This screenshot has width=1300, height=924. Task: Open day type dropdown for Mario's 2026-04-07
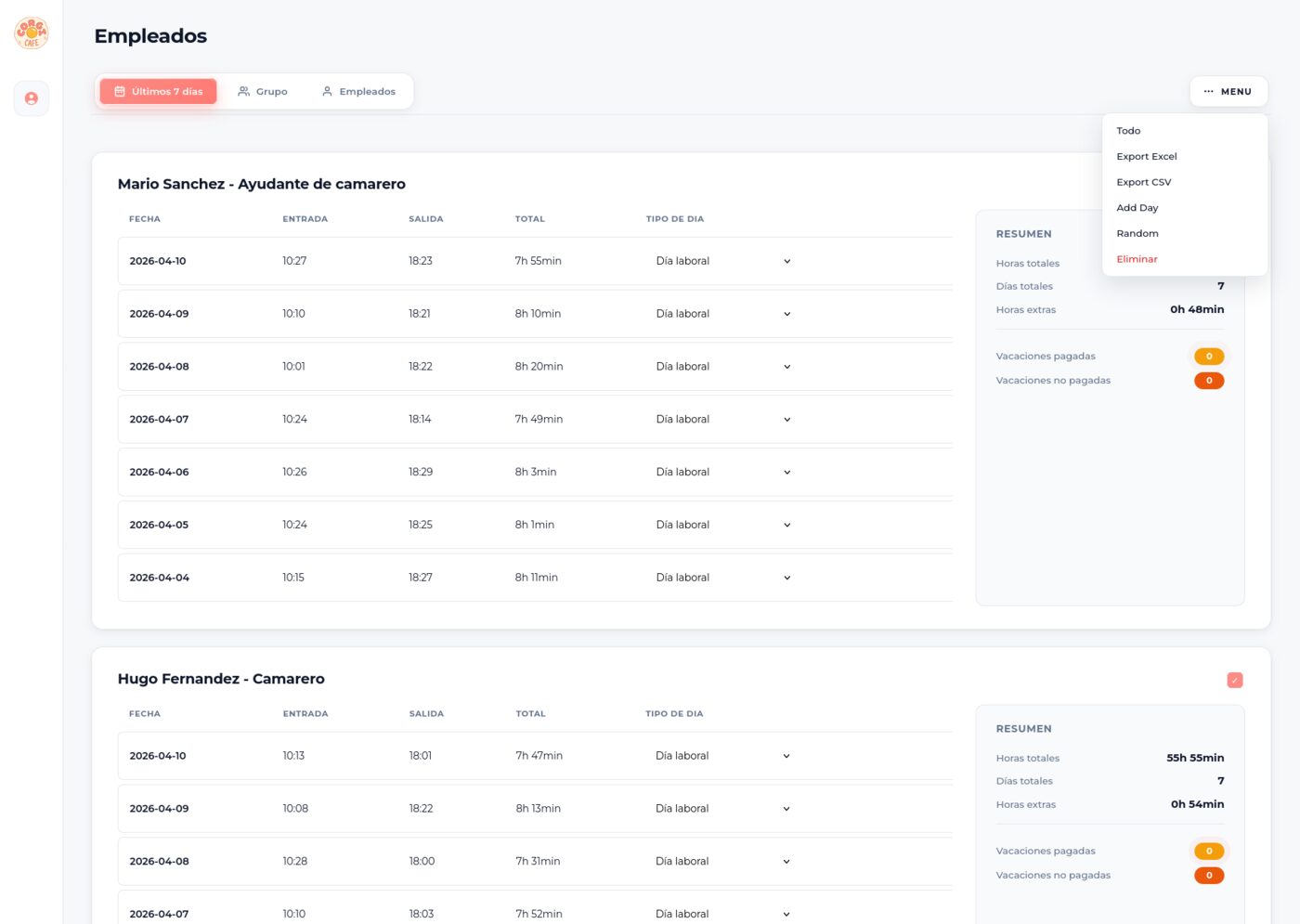[786, 420]
